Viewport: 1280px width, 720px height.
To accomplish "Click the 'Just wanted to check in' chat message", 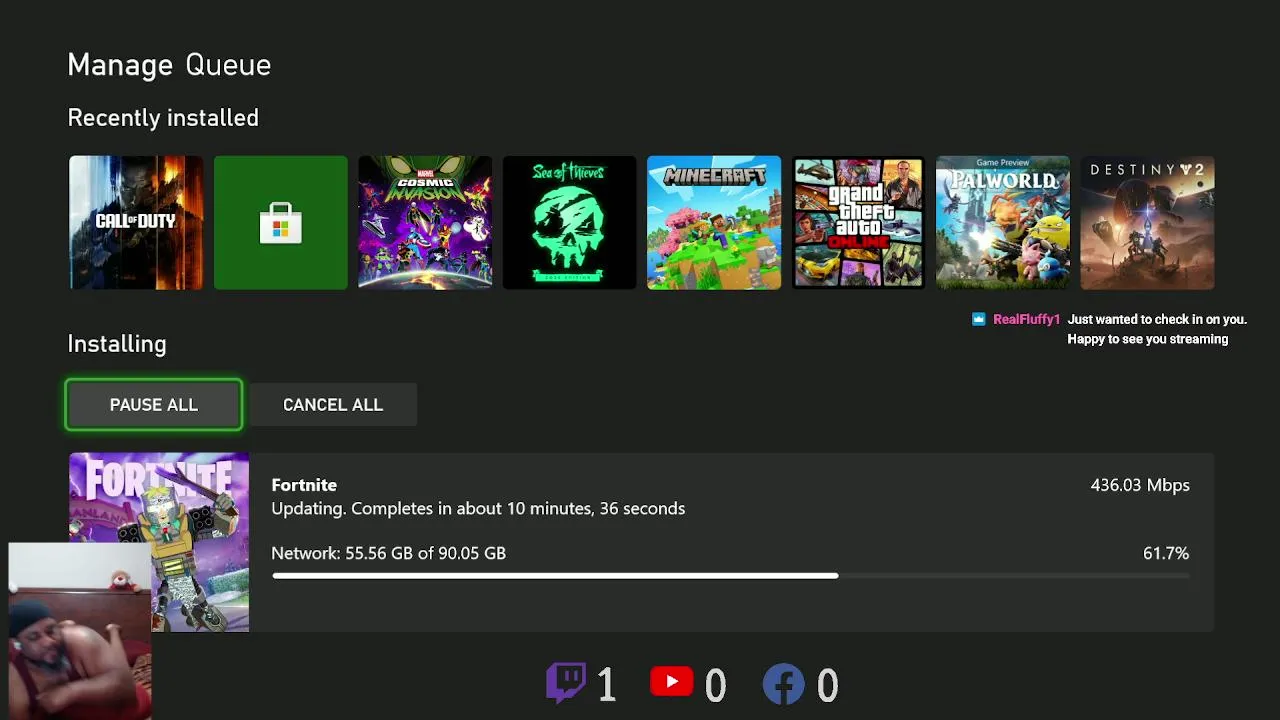I will (1157, 329).
